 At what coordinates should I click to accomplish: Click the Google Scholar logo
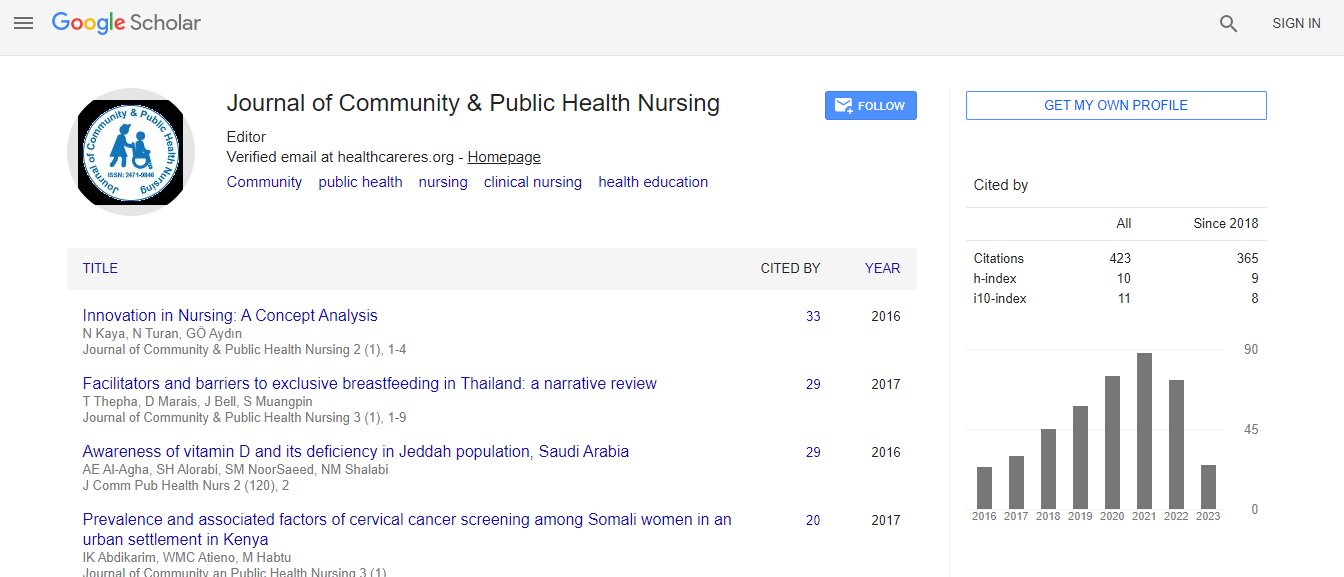[x=126, y=23]
